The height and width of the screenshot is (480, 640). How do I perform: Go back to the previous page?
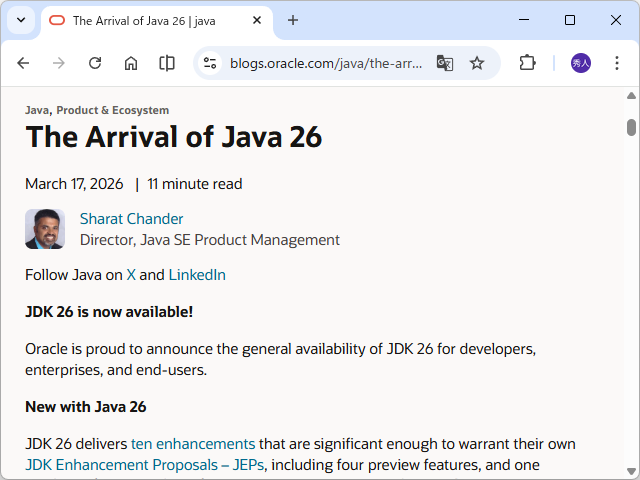pyautogui.click(x=23, y=63)
